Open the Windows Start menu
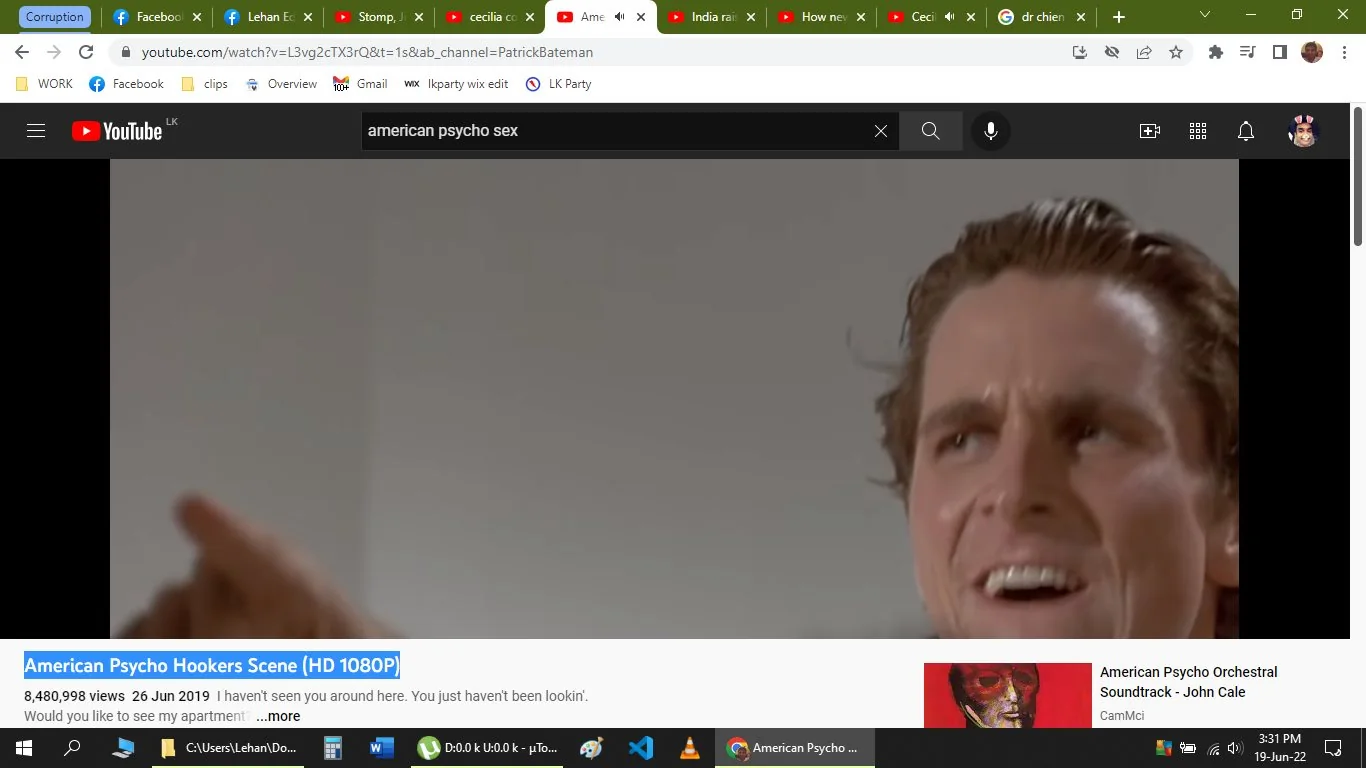 click(x=24, y=748)
